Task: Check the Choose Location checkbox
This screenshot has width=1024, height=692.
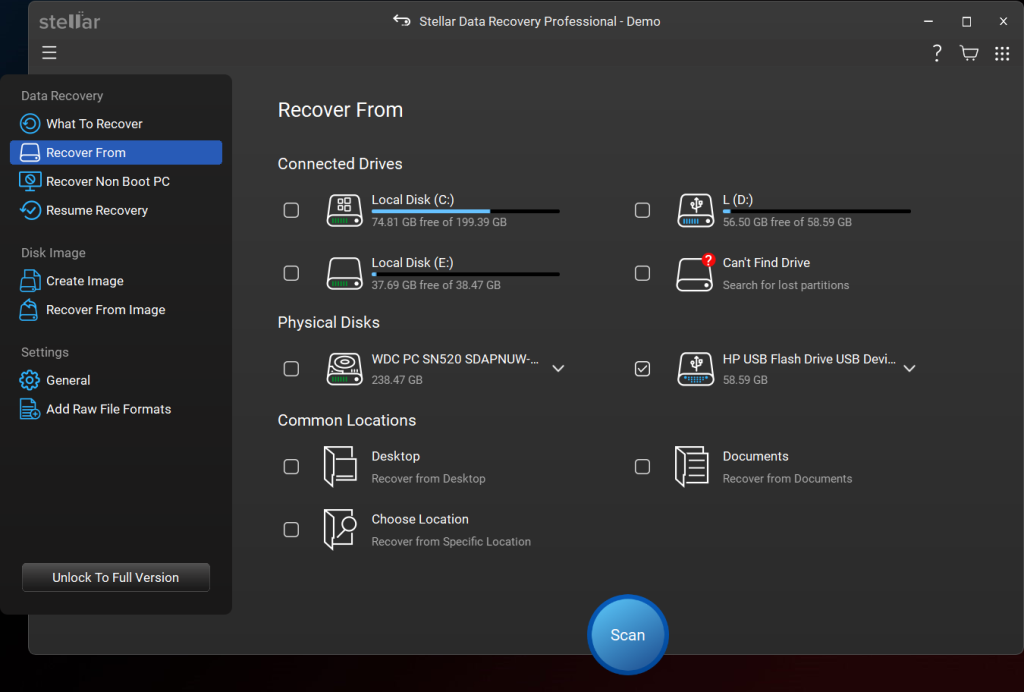Action: (291, 529)
